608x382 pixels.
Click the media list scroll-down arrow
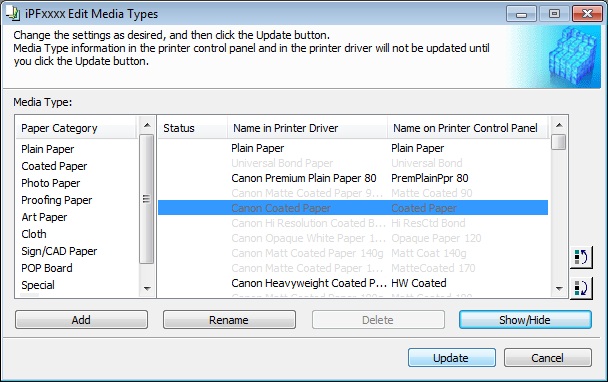tap(559, 289)
